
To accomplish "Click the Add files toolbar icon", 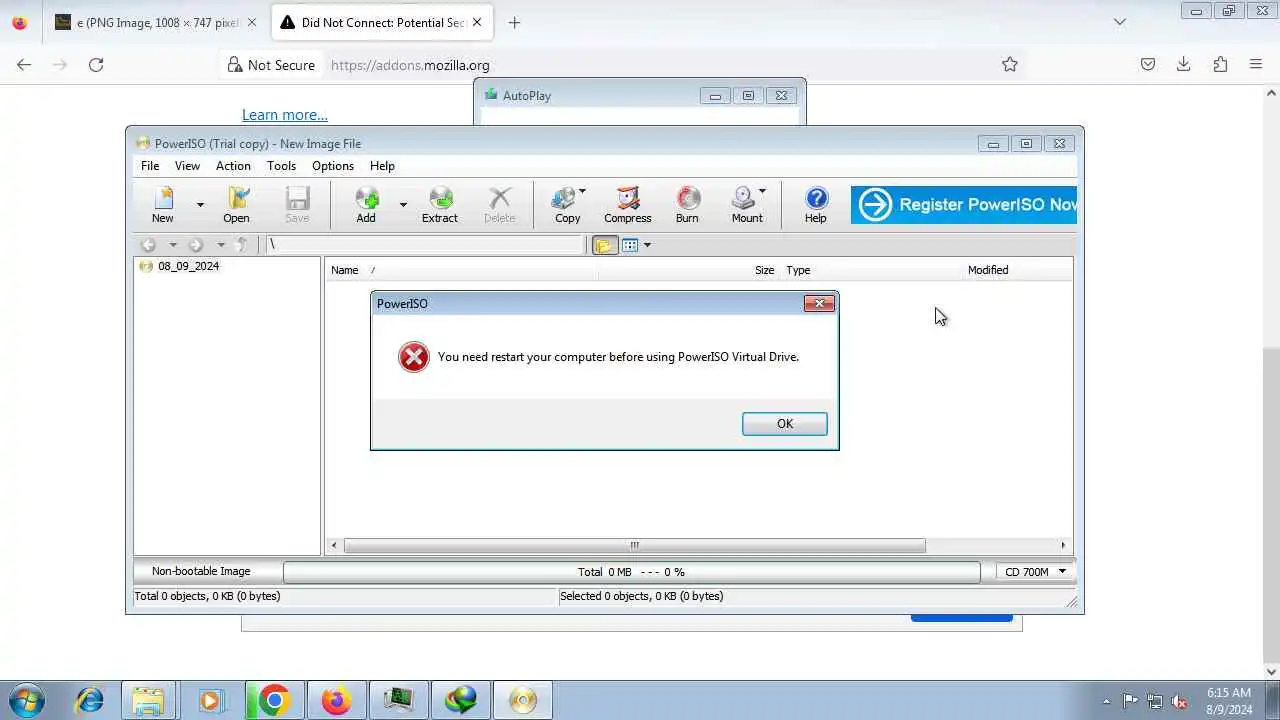I will [366, 204].
